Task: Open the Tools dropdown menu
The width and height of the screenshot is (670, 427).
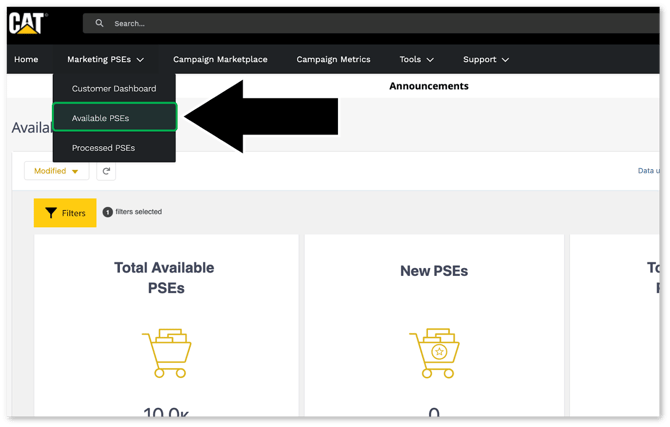Action: coord(416,59)
